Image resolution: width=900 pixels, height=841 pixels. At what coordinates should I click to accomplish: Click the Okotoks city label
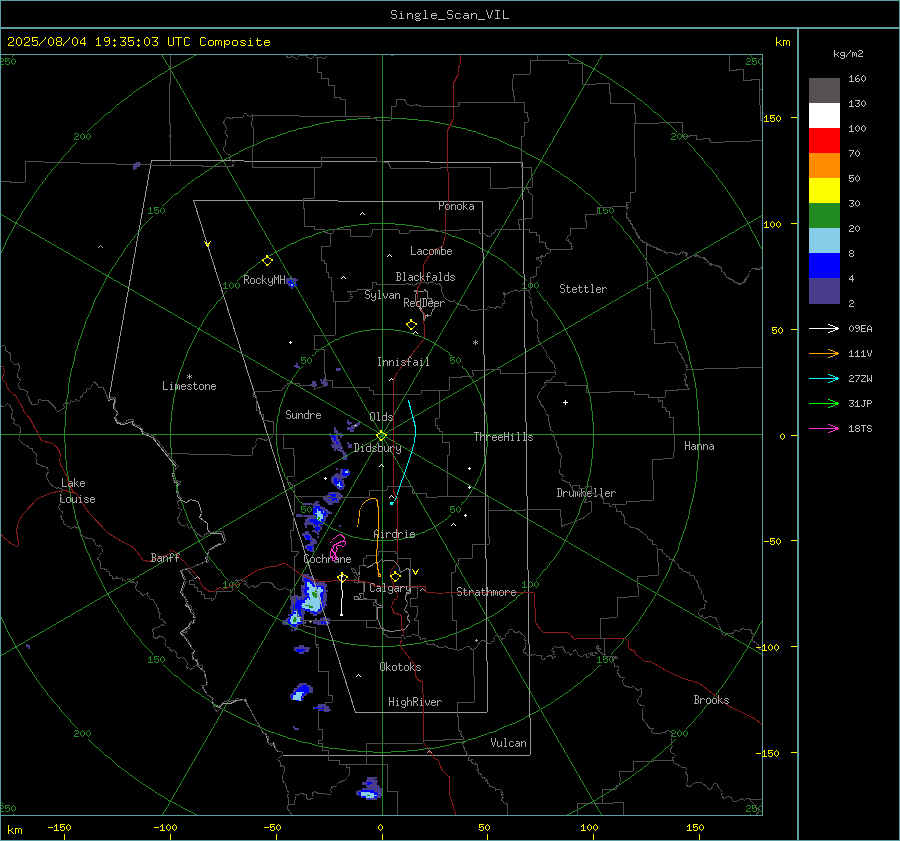(400, 666)
